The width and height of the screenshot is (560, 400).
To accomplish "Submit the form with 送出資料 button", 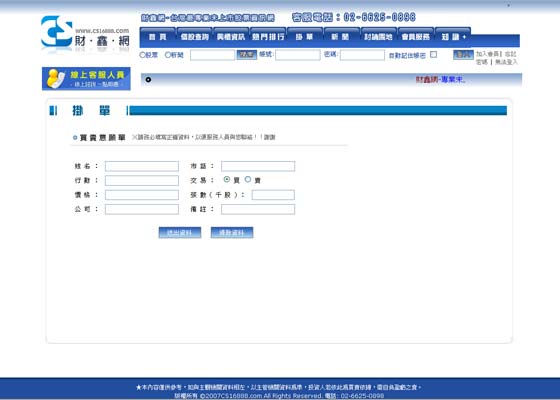I will tap(180, 233).
